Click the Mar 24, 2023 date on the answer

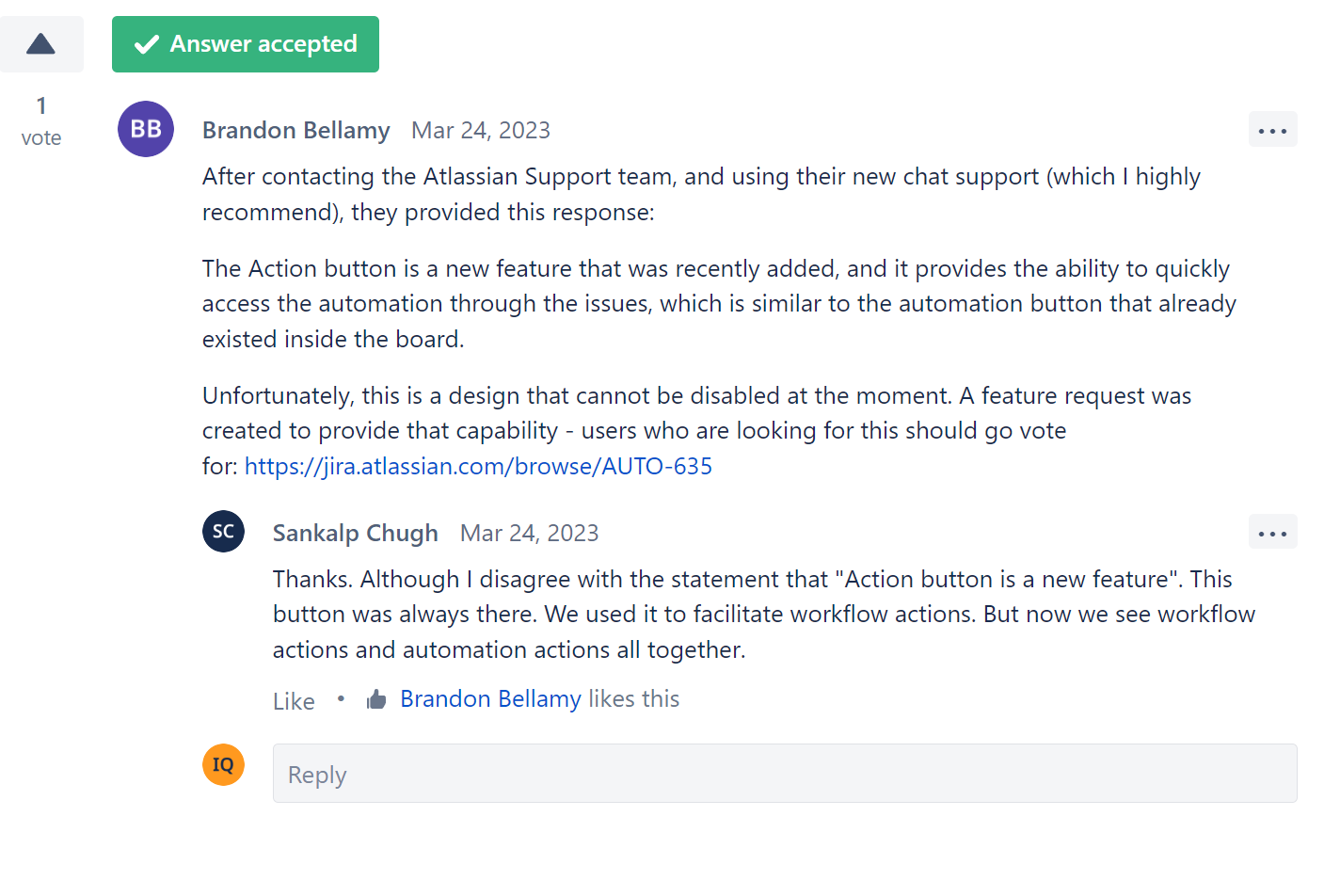tap(481, 130)
